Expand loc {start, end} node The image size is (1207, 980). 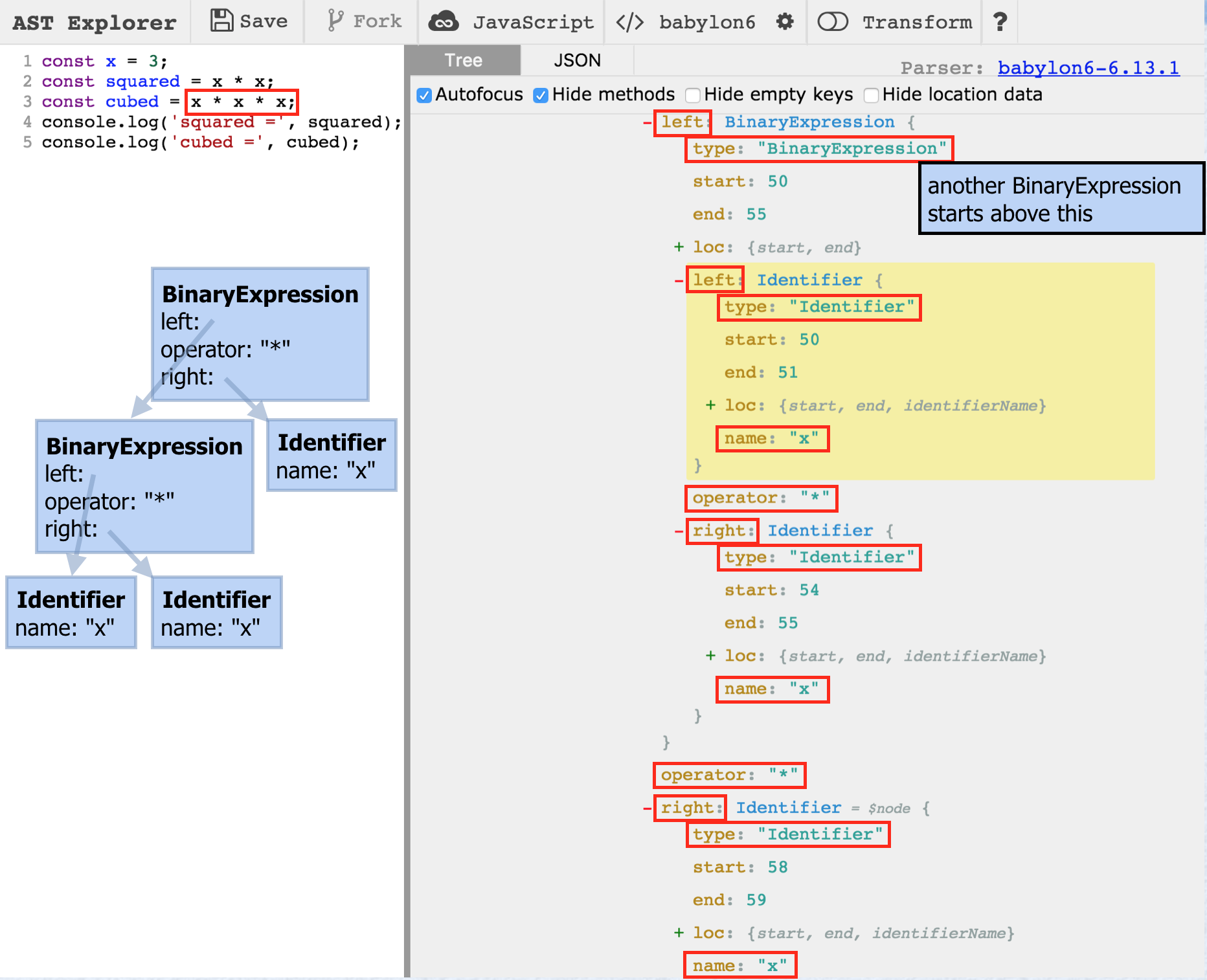pyautogui.click(x=679, y=247)
